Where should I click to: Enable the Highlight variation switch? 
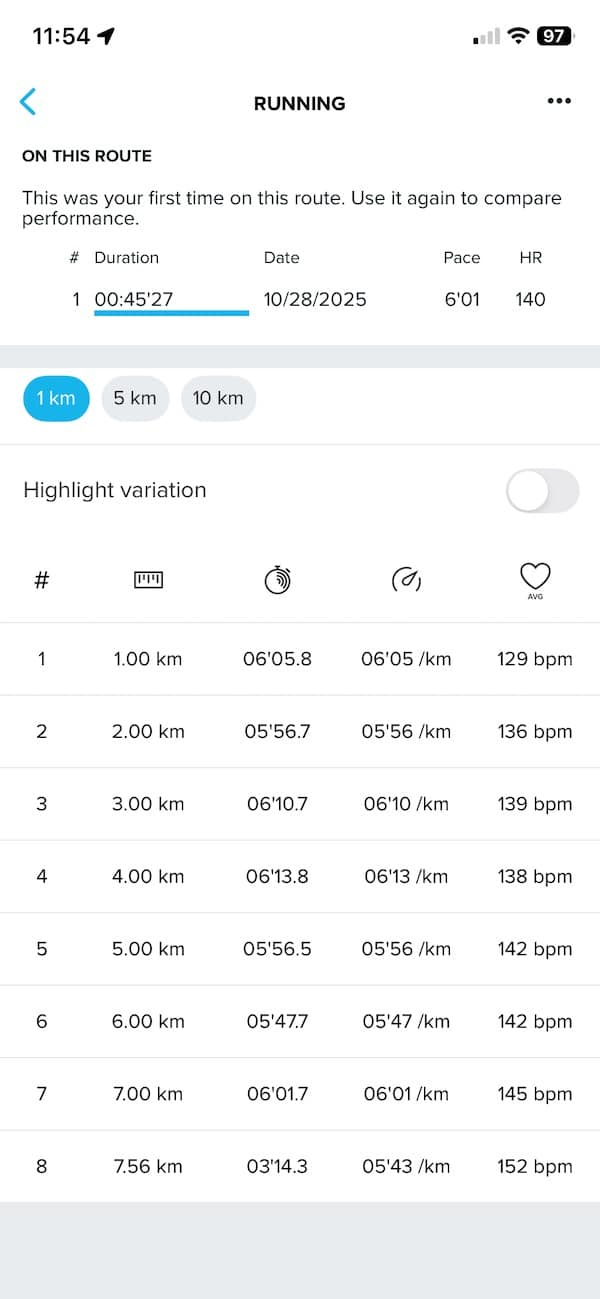coord(542,491)
